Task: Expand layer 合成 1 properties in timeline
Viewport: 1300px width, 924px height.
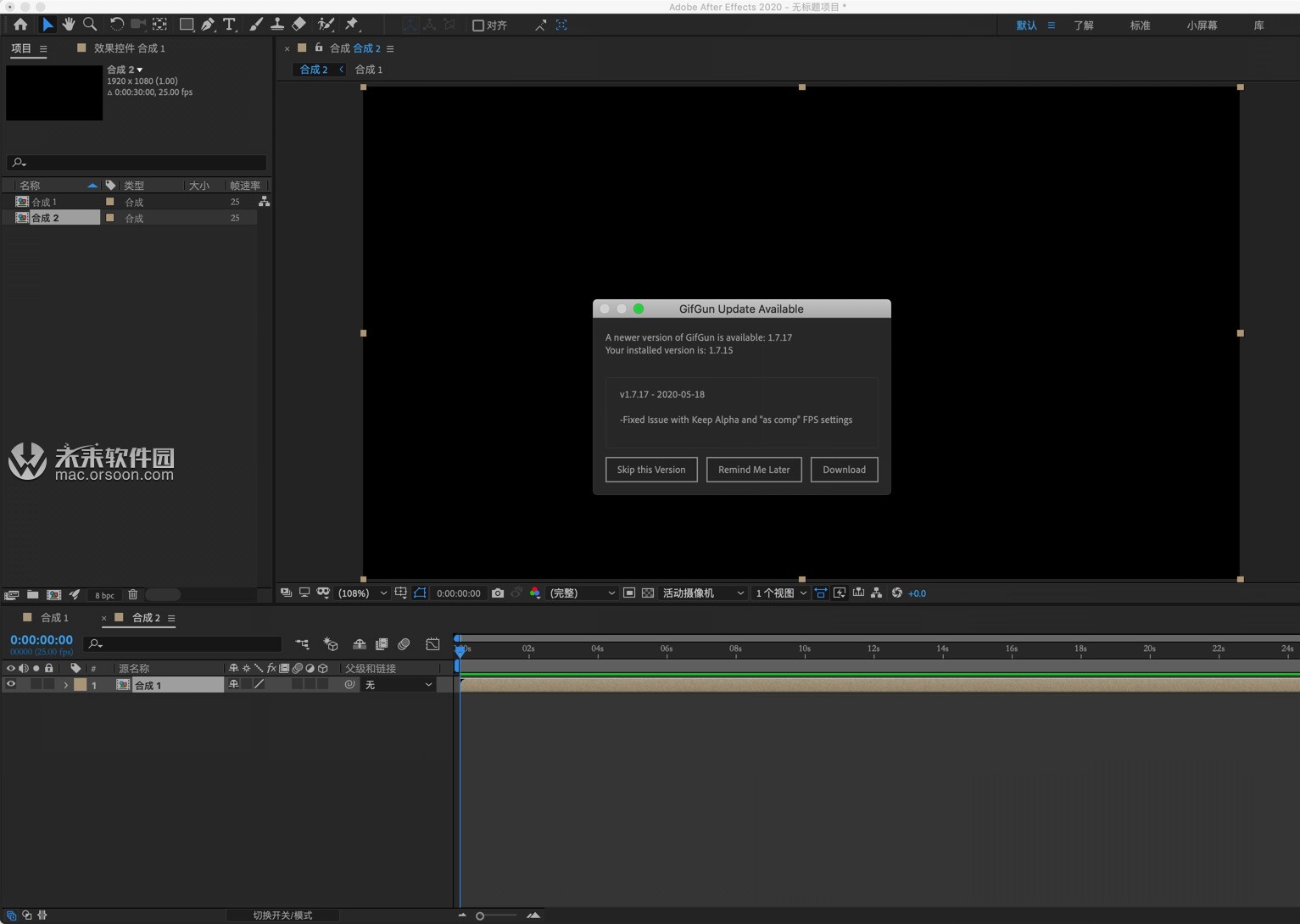Action: pyautogui.click(x=66, y=685)
